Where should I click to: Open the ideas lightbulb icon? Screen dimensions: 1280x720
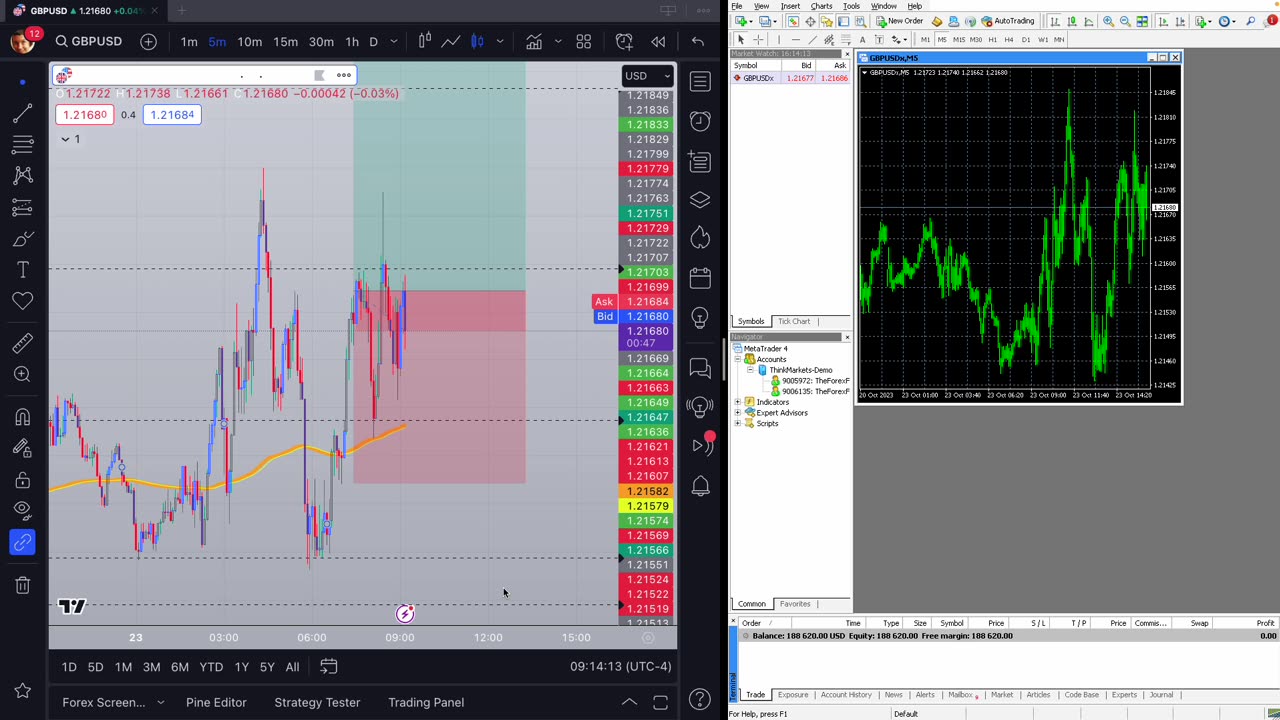(700, 317)
